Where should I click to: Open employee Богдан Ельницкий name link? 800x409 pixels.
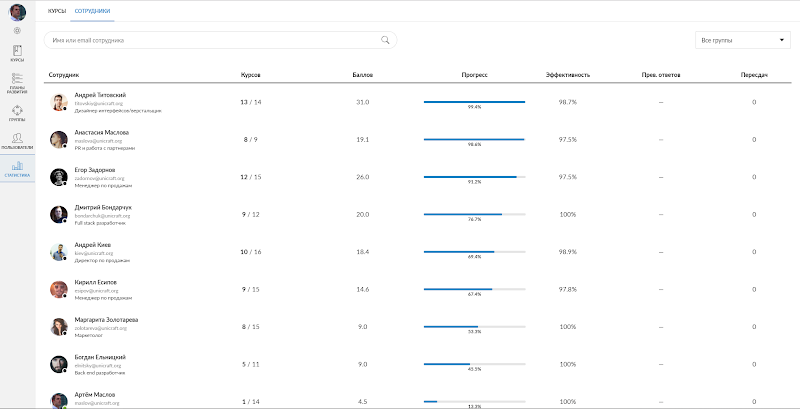[100, 357]
